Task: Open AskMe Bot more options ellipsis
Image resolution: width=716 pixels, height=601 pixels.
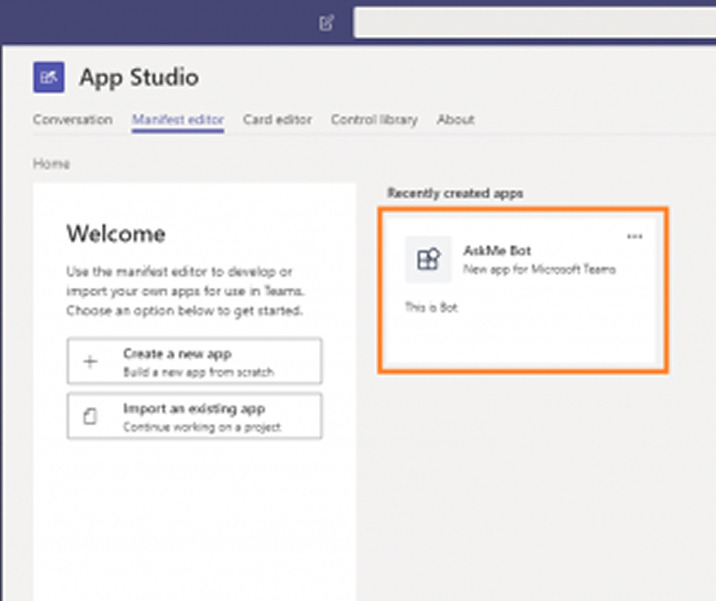Action: (635, 237)
